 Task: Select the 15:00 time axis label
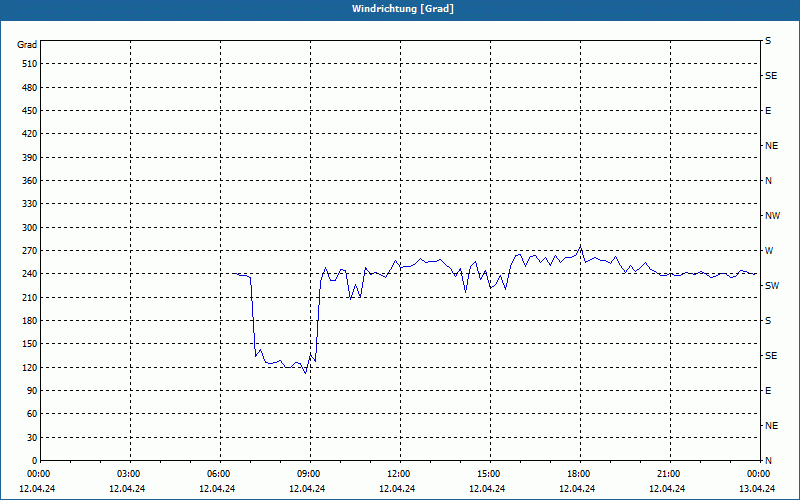coord(488,473)
